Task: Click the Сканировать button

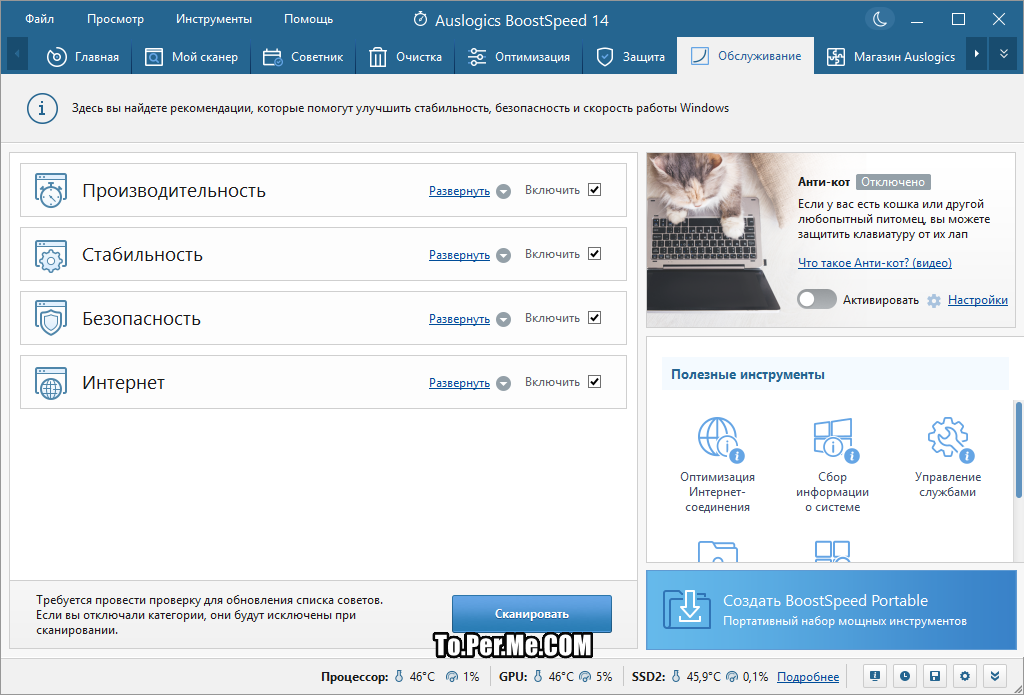Action: click(x=532, y=614)
